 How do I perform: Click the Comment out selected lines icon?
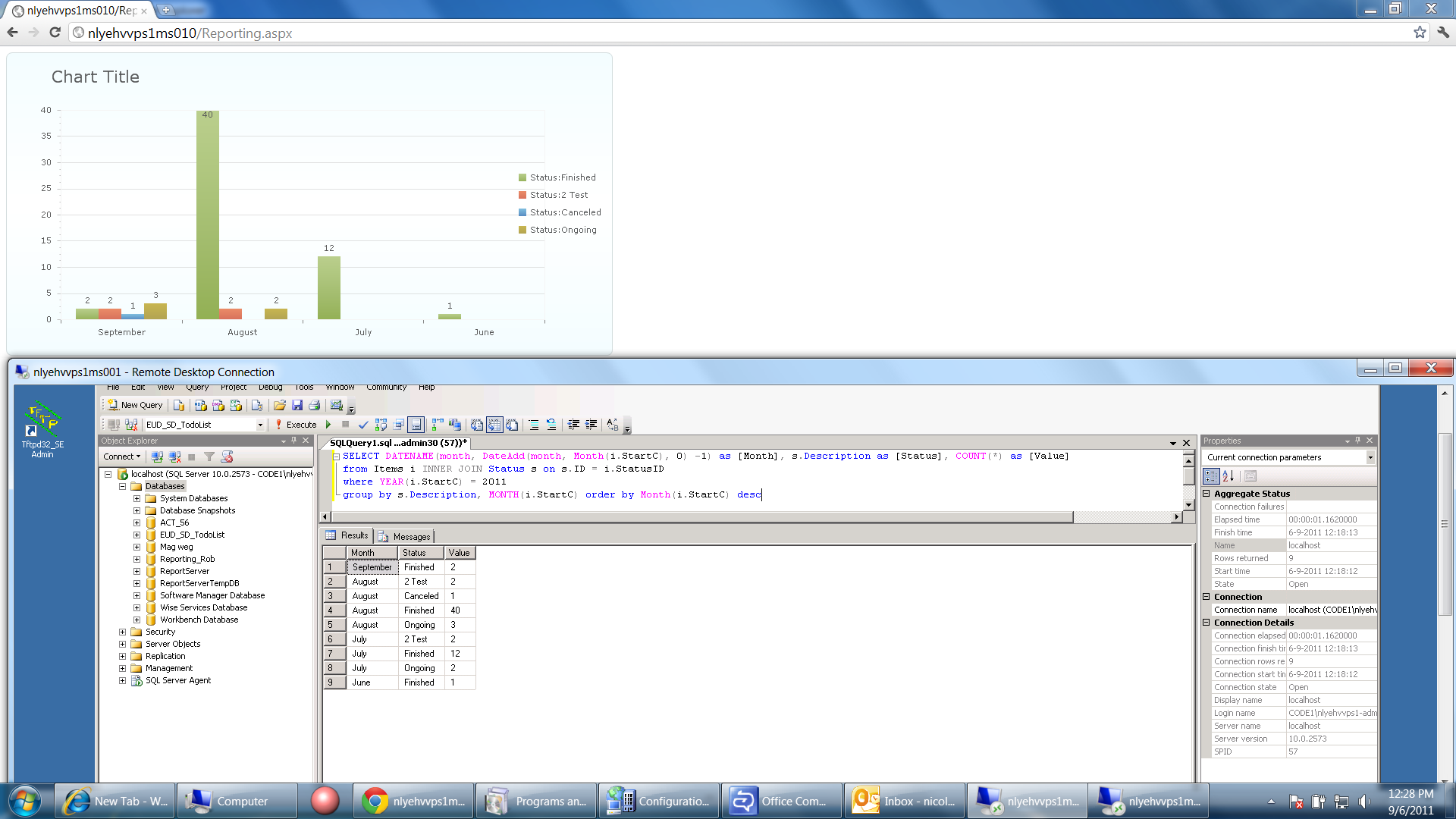(x=534, y=425)
